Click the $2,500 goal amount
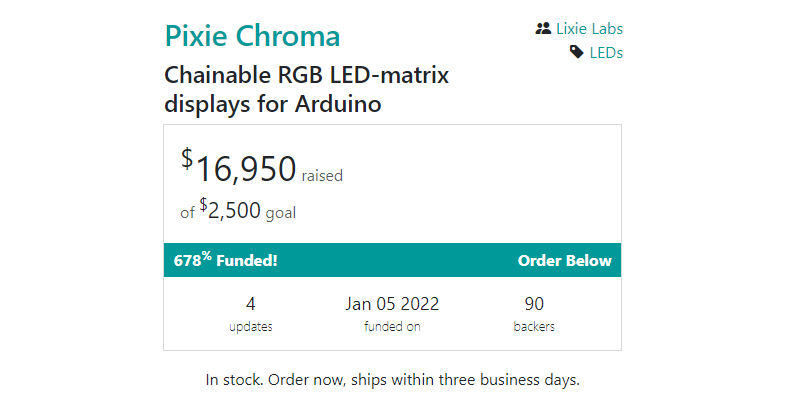Viewport: 787px width, 403px height. point(230,210)
